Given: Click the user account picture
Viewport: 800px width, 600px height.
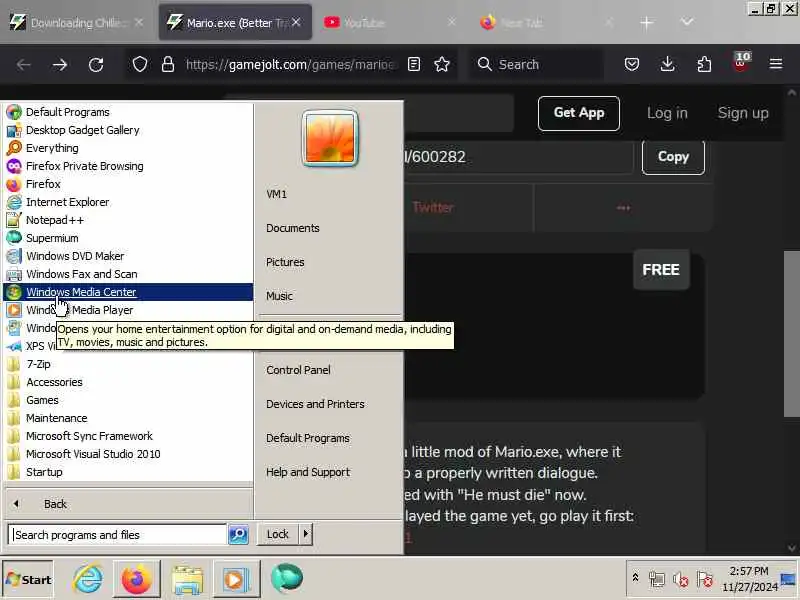Looking at the screenshot, I should [x=330, y=138].
